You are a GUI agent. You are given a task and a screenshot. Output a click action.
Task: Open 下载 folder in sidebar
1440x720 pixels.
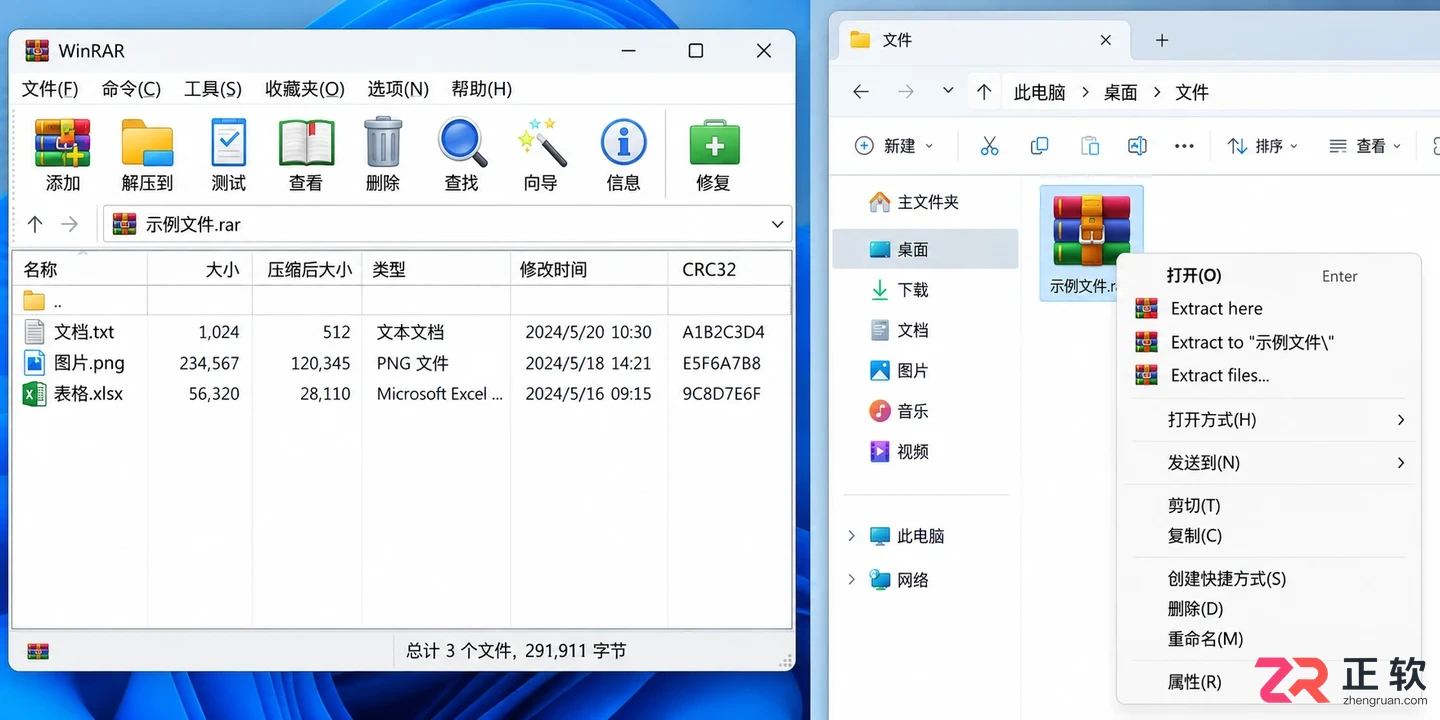pos(899,290)
